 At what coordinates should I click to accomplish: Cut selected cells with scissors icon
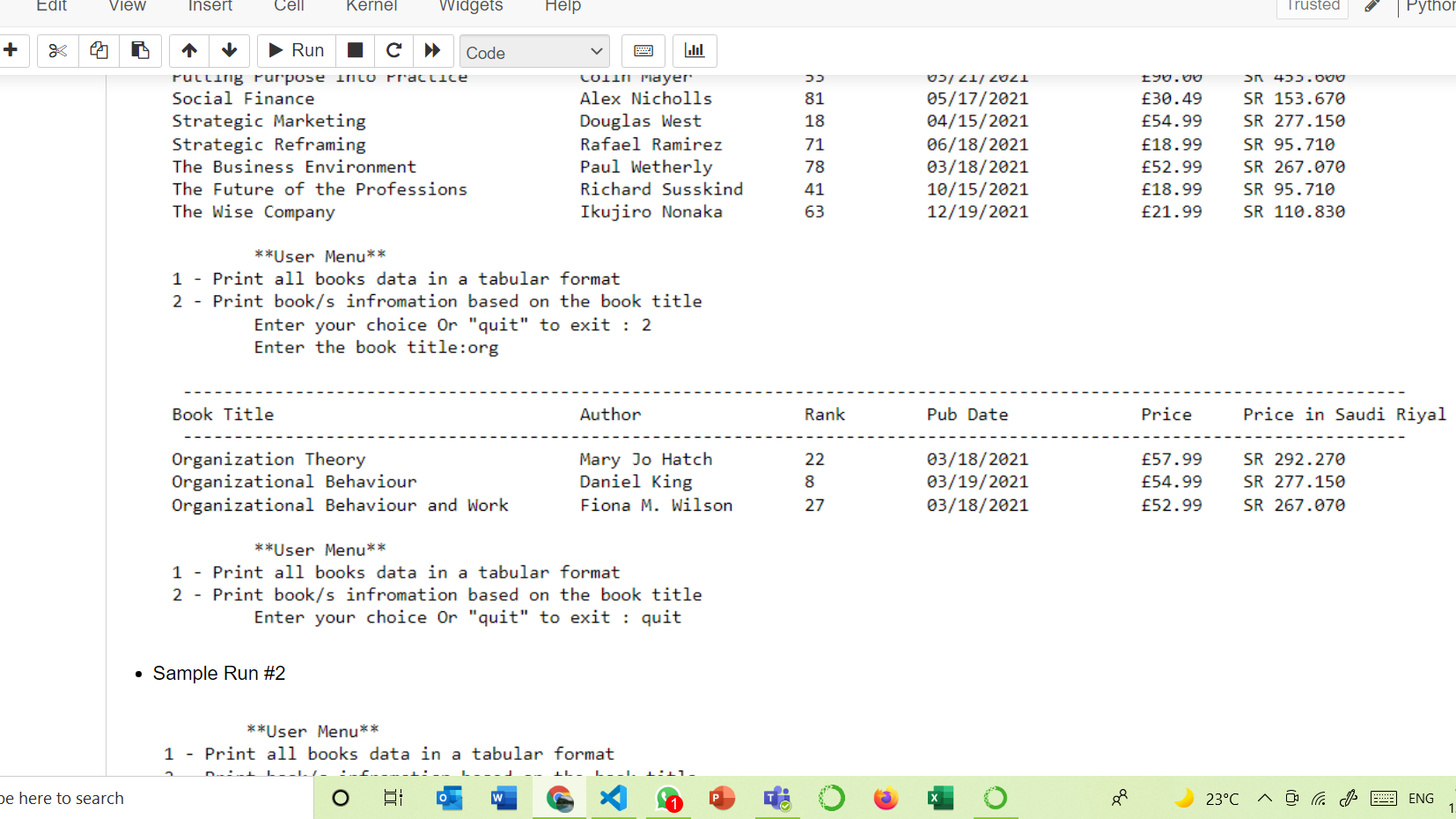58,50
